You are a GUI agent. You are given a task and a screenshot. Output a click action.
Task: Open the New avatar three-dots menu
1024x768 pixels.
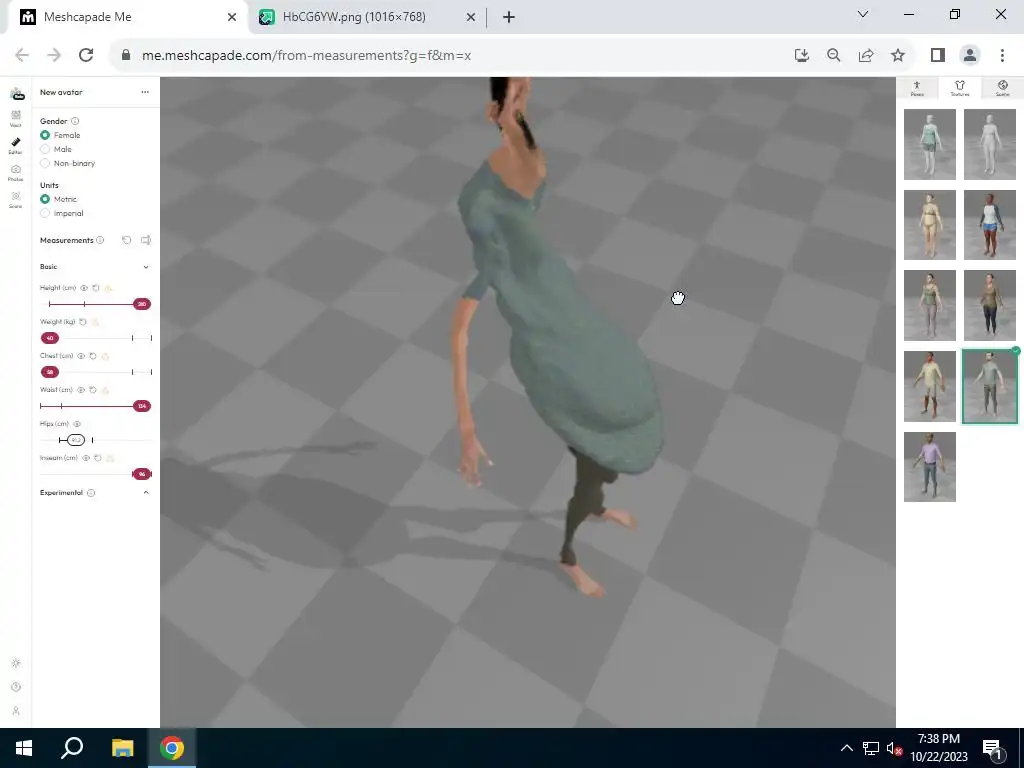click(x=145, y=92)
